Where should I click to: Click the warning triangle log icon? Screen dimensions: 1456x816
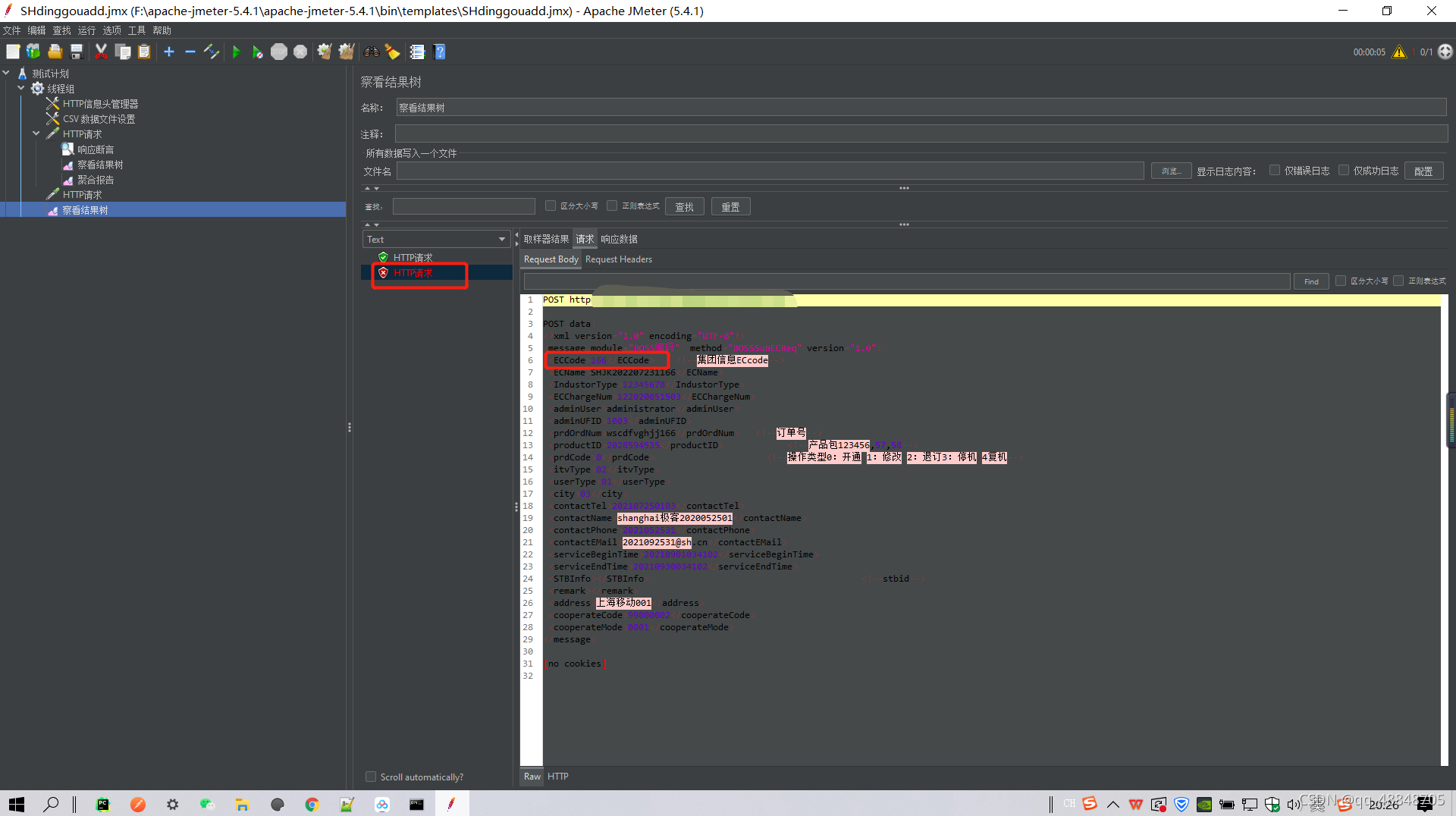point(1399,52)
